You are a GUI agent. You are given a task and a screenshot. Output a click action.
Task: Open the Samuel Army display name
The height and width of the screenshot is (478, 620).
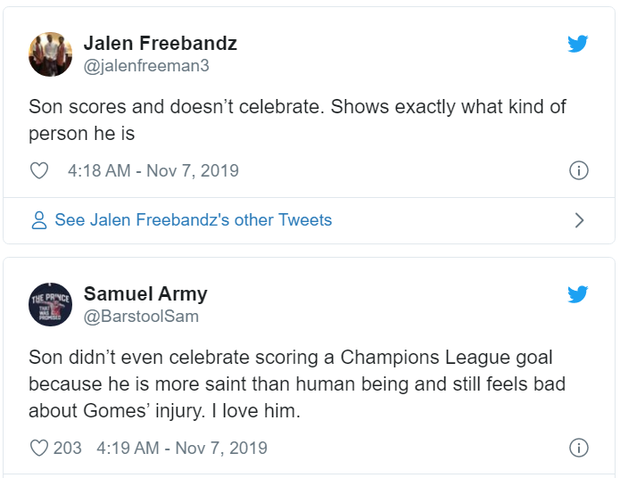[145, 294]
